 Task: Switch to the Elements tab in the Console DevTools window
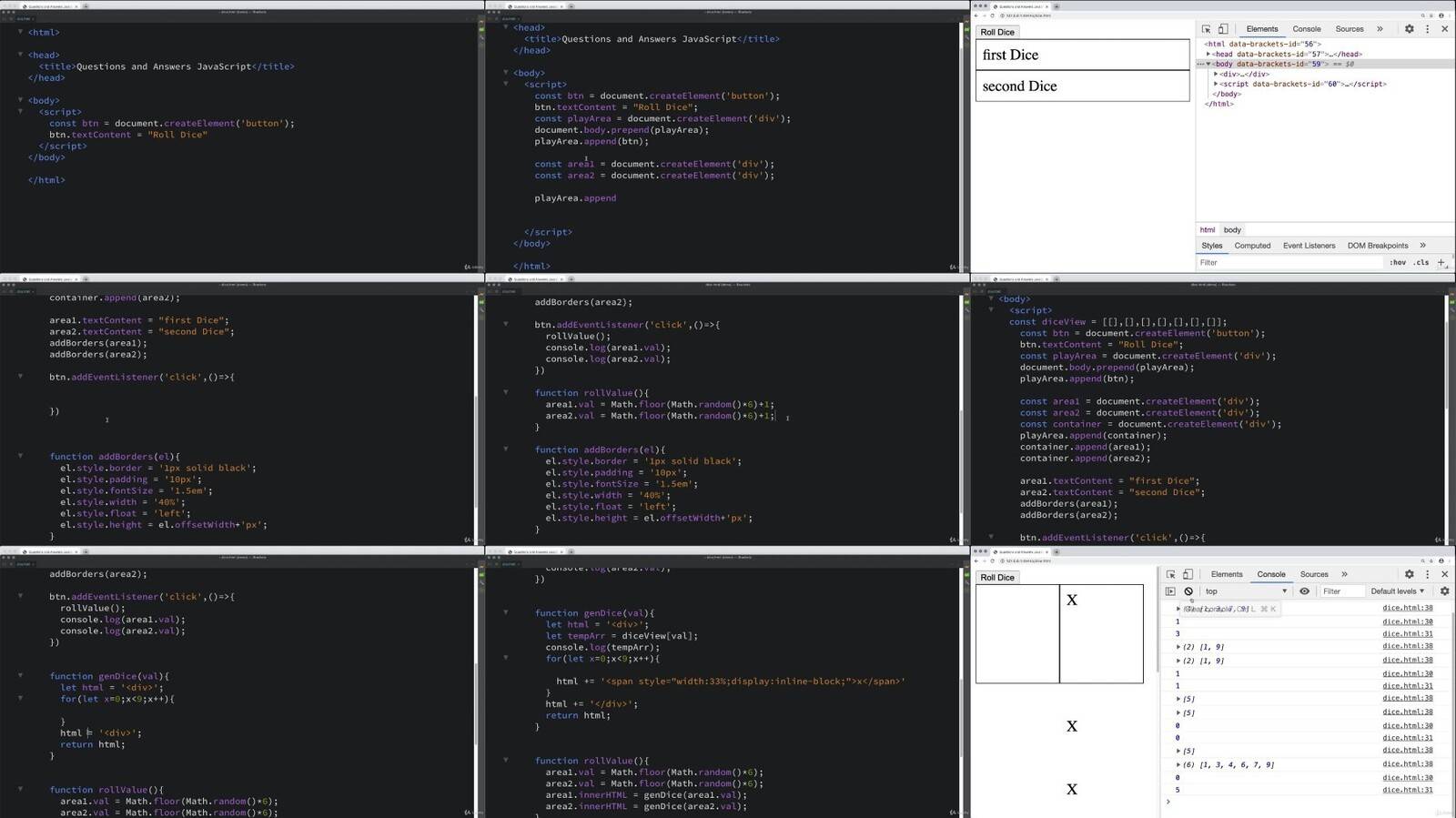pos(1226,574)
